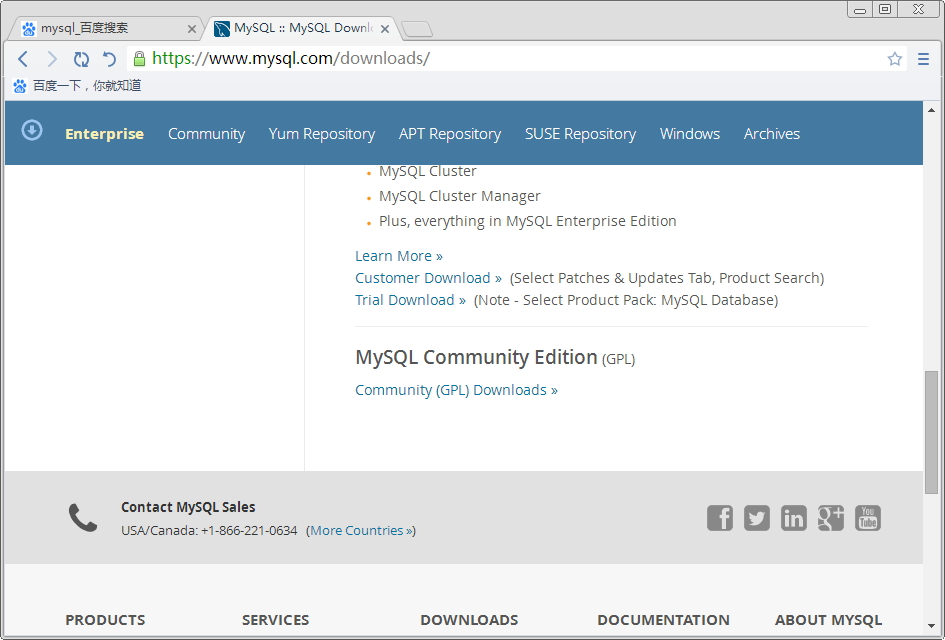This screenshot has width=945, height=640.
Task: Click the MySQL downloads circle-arrow icon
Action: [x=32, y=130]
